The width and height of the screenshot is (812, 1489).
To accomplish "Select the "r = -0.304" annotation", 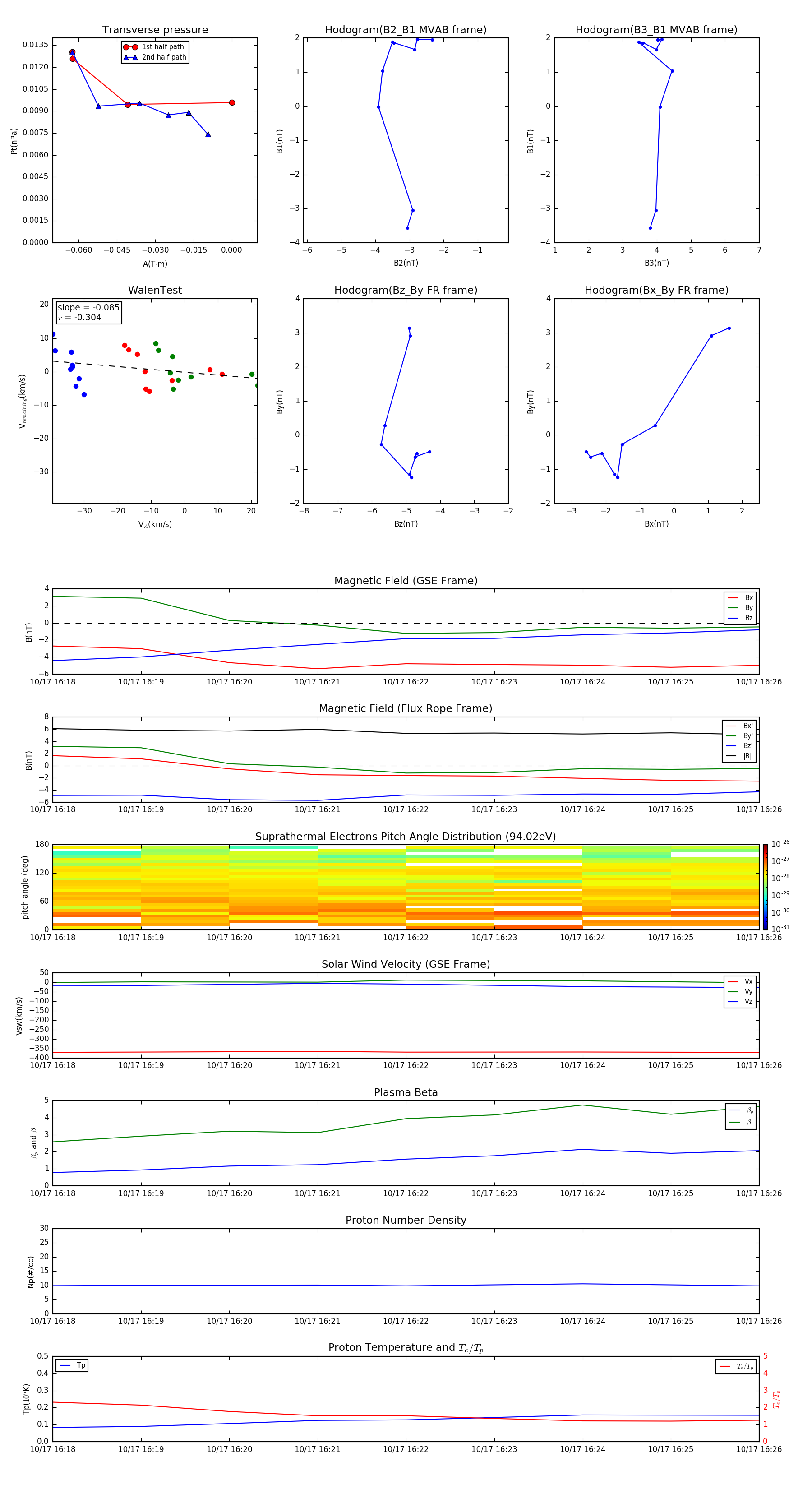I will (80, 317).
